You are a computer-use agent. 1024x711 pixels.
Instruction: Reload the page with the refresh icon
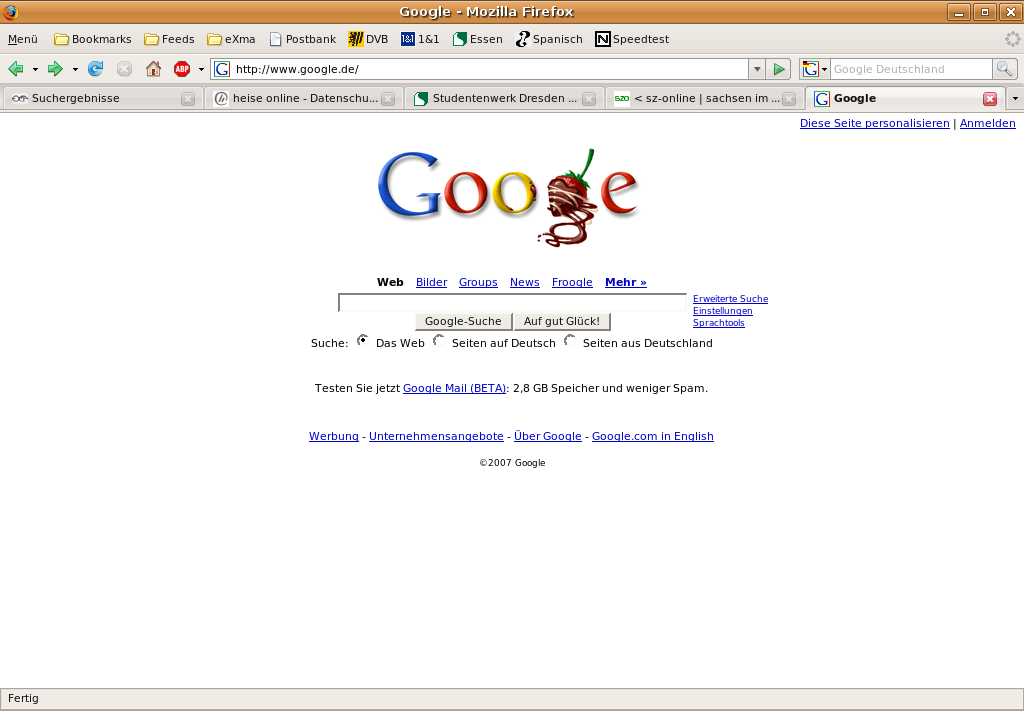pos(95,69)
